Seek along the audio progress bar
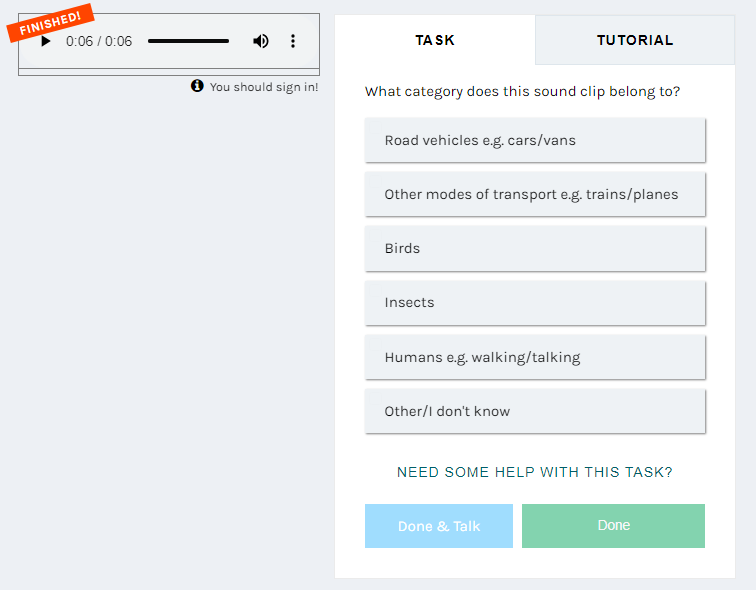756x590 pixels. [x=189, y=41]
